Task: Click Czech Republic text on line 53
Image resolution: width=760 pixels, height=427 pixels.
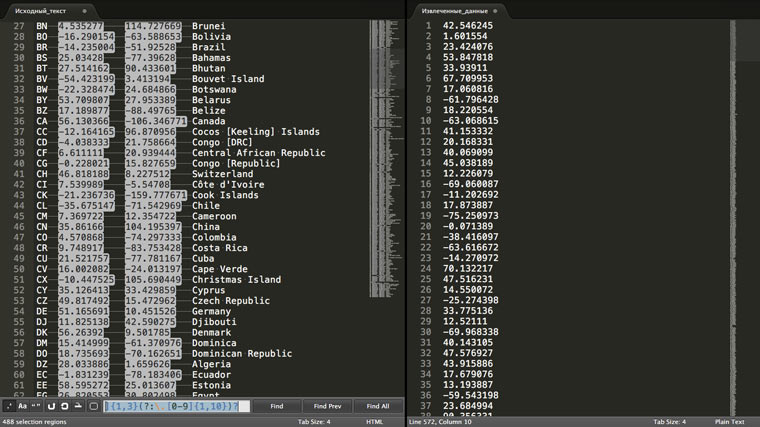Action: [231, 301]
